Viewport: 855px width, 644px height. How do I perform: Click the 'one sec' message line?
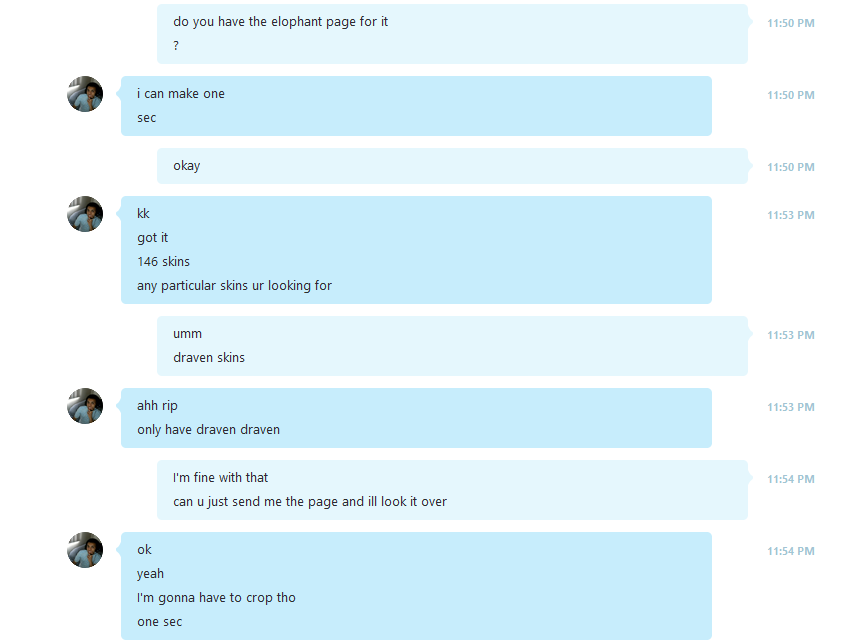(x=159, y=622)
